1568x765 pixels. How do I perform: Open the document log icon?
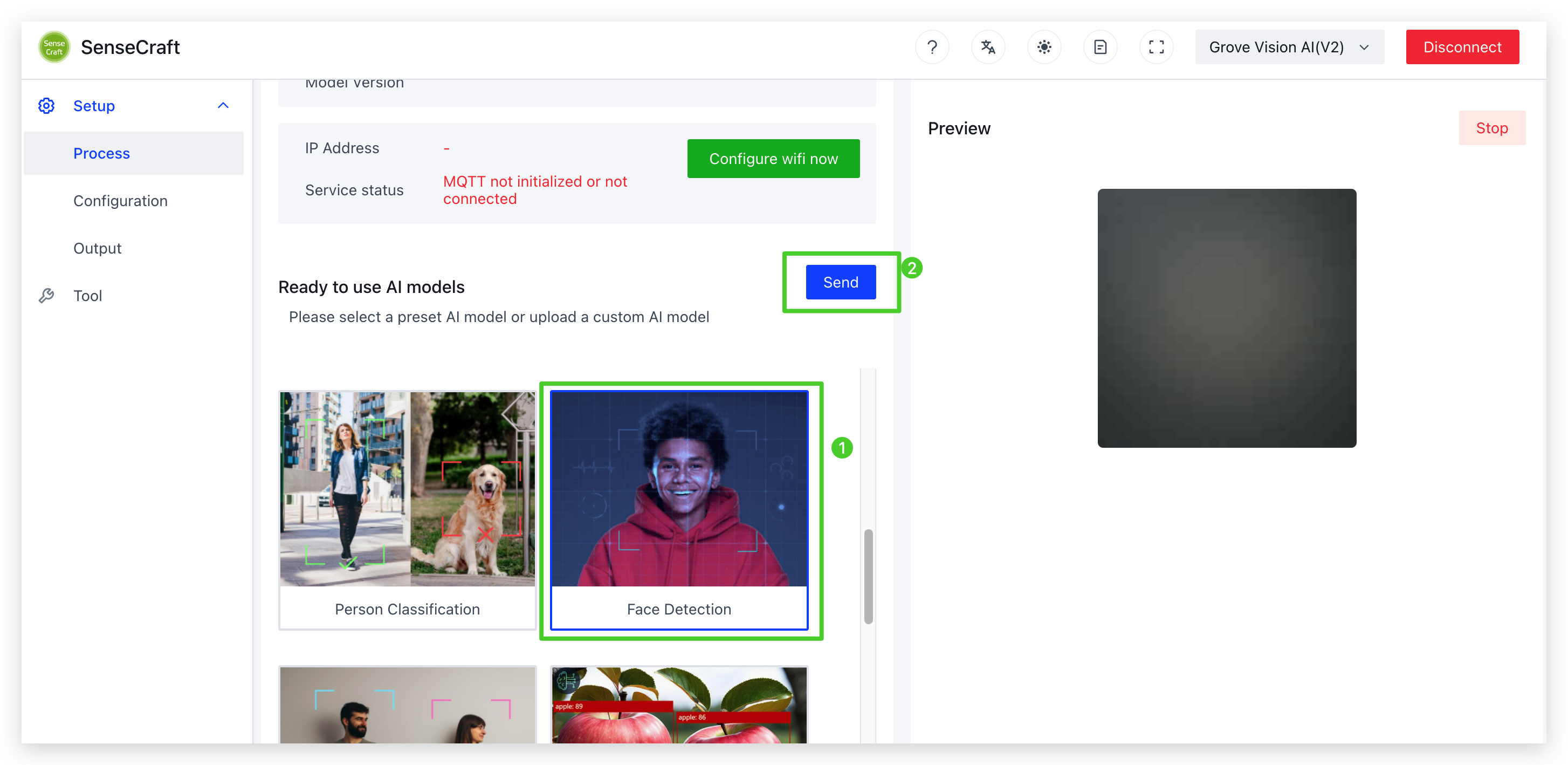tap(1100, 47)
